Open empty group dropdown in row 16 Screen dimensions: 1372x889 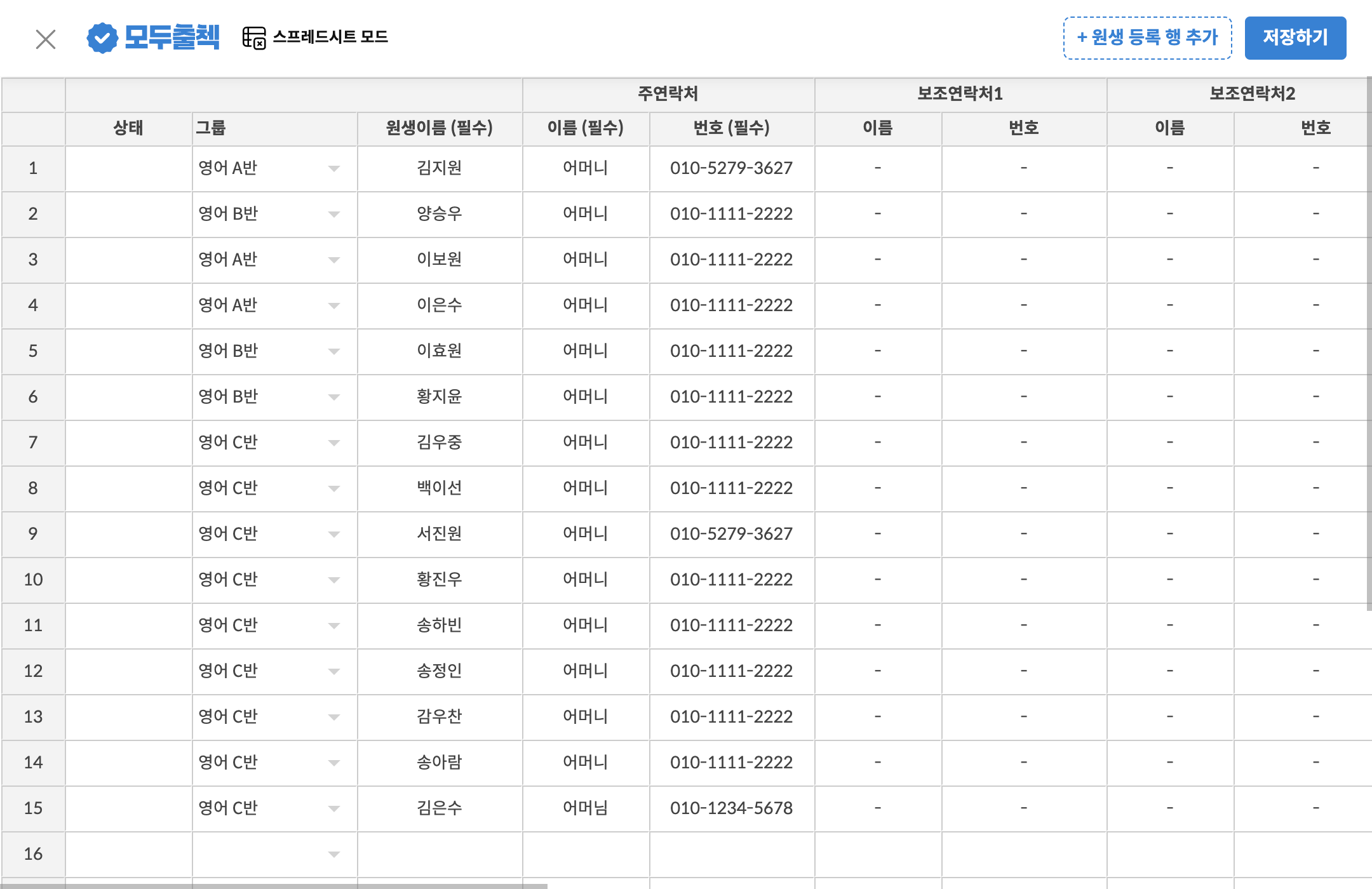coord(333,855)
